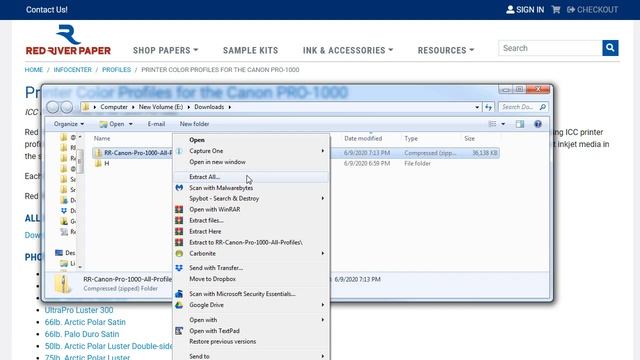Open the Profiles breadcrumb link
This screenshot has width=640, height=360.
click(x=116, y=70)
